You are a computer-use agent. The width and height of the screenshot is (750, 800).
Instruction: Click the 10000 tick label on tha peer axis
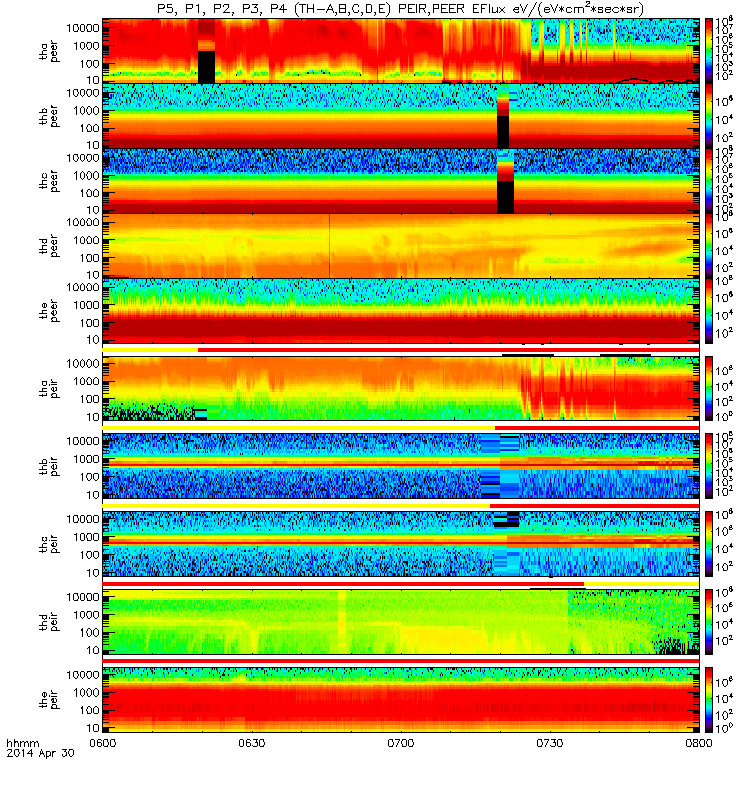coord(83,28)
